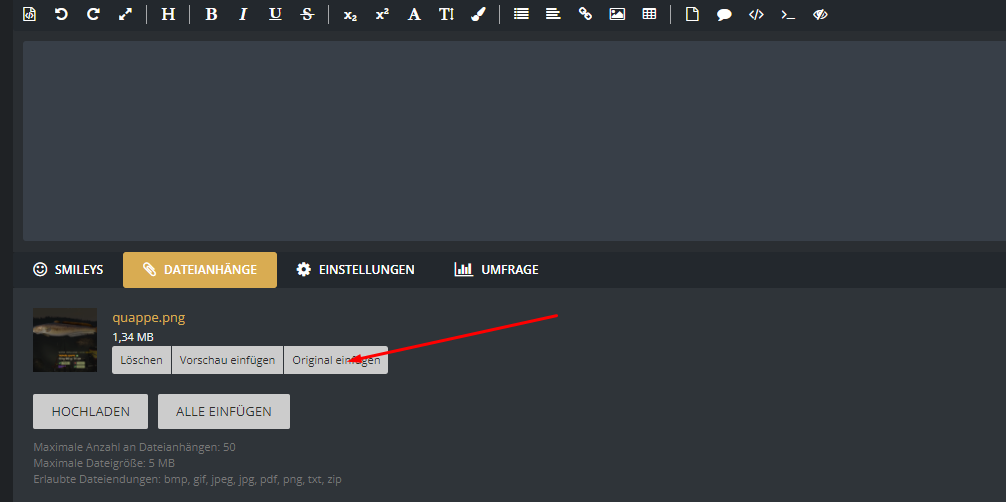Insert a link with the chain icon

point(585,15)
